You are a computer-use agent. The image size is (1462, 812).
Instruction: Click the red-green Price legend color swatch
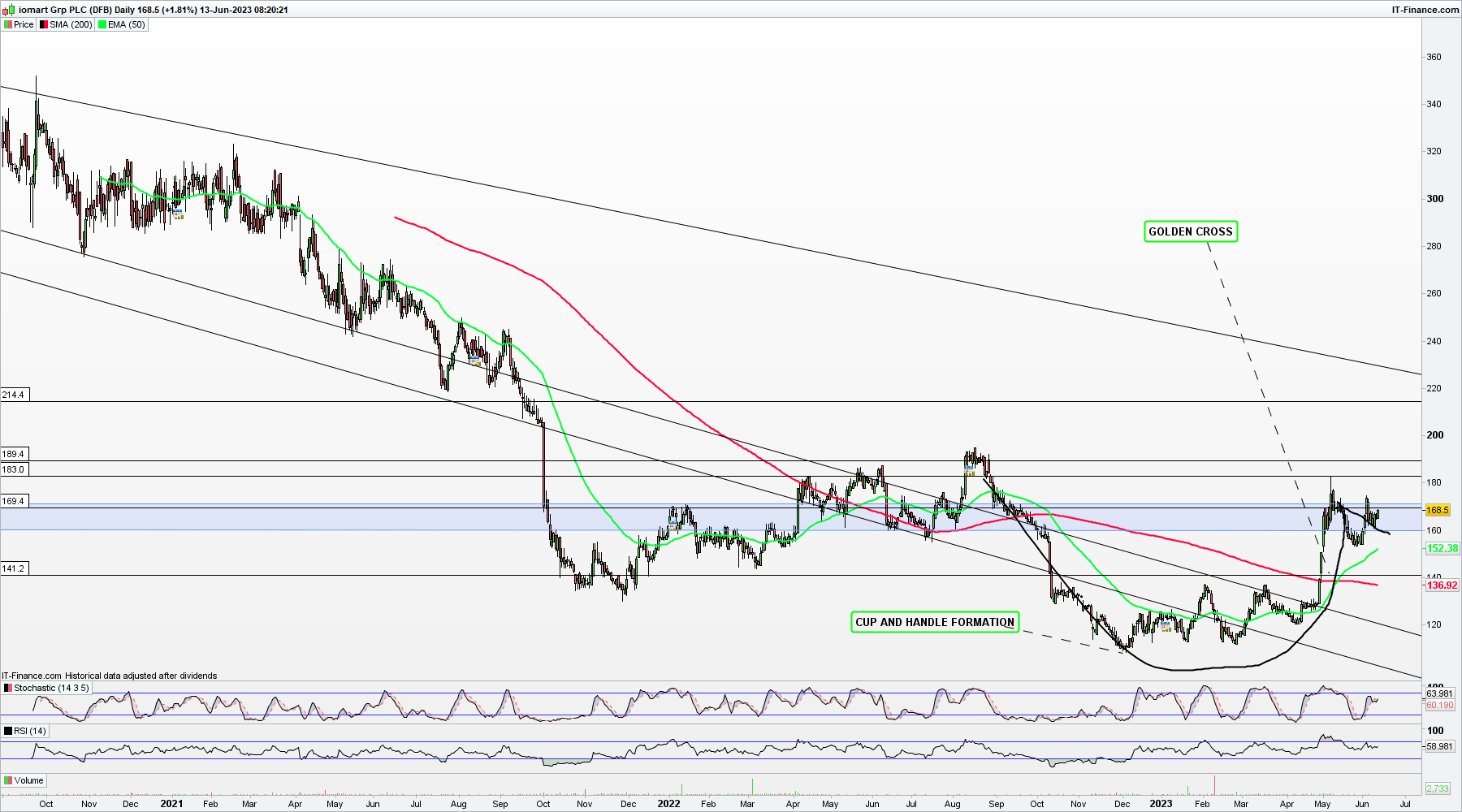click(x=8, y=24)
